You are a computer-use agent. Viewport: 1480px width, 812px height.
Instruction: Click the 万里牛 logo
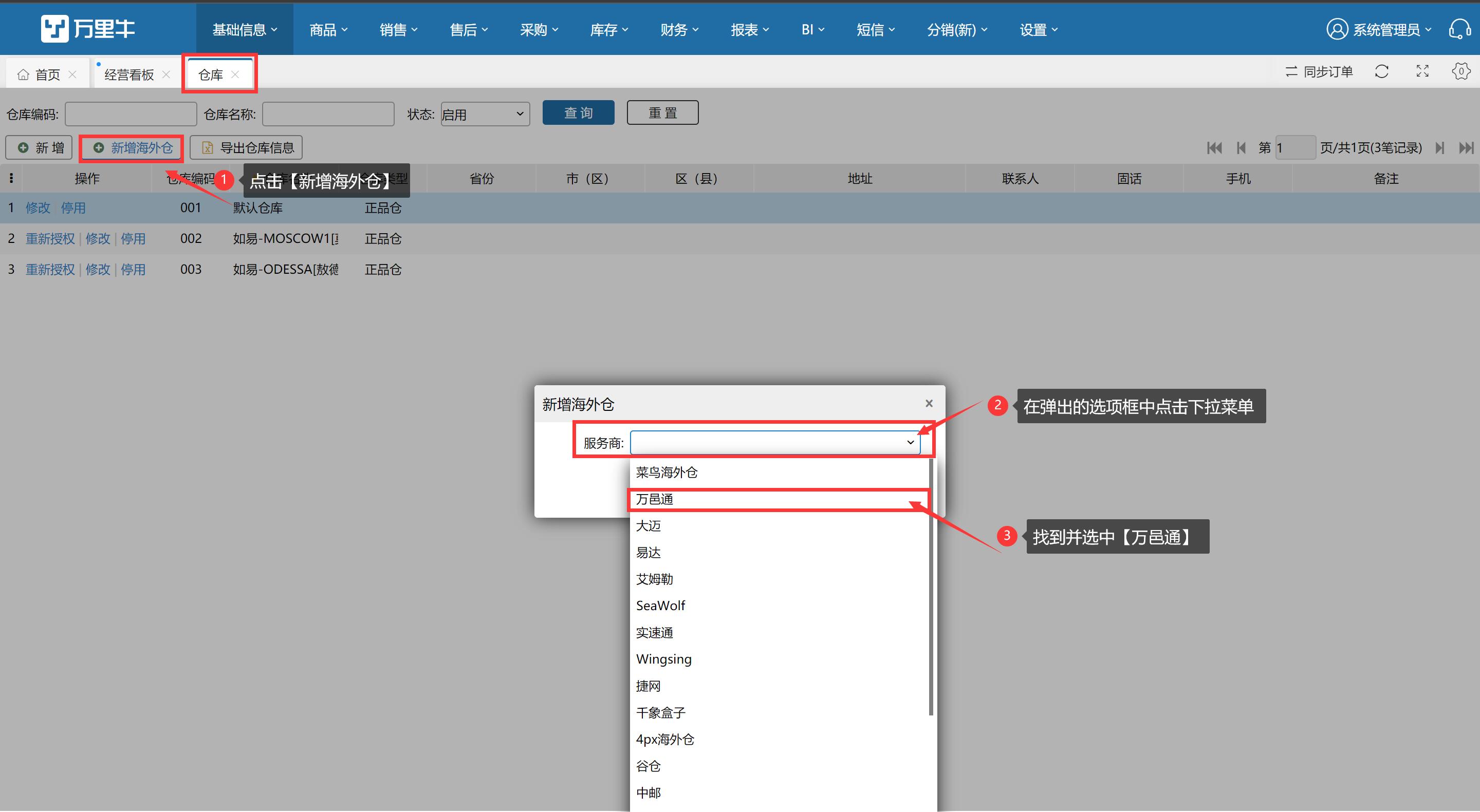click(x=88, y=29)
